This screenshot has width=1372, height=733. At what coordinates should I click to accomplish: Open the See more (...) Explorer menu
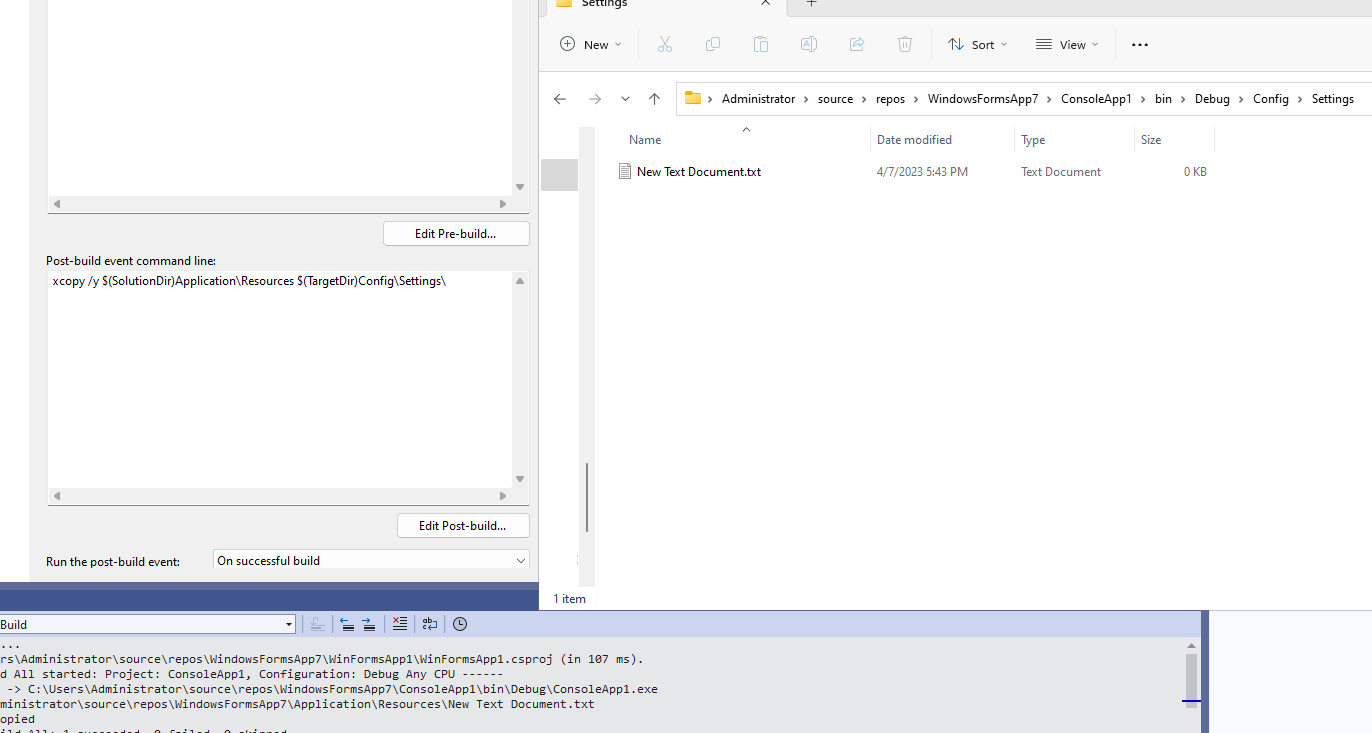[x=1139, y=44]
